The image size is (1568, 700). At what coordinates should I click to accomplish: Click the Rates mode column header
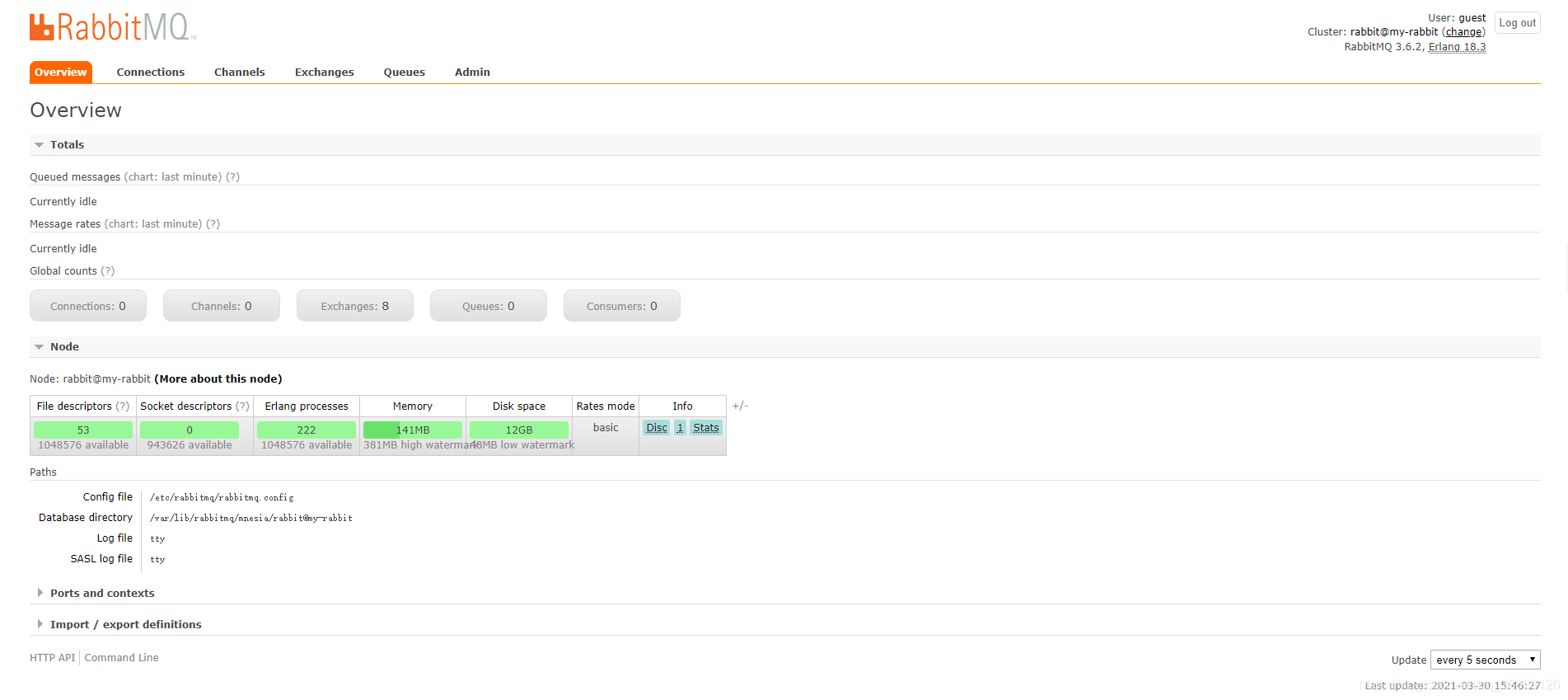coord(606,406)
